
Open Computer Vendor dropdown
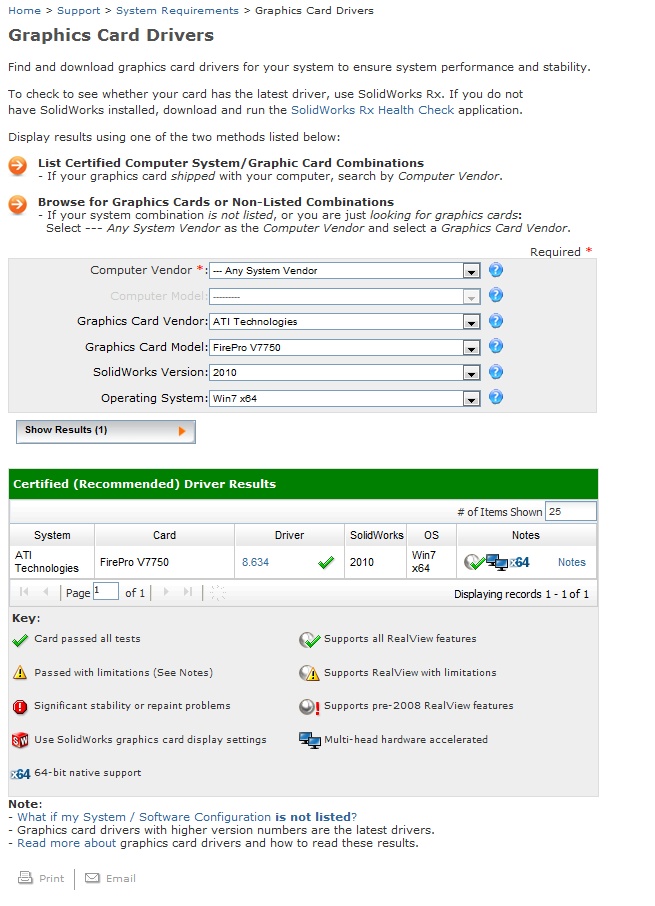tap(471, 271)
